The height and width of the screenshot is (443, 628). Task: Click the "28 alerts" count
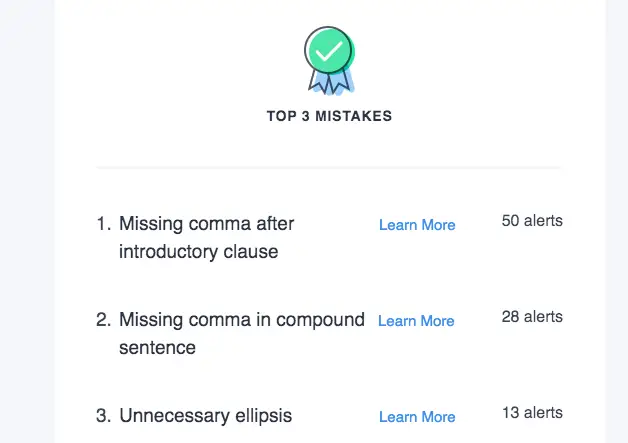tap(532, 317)
